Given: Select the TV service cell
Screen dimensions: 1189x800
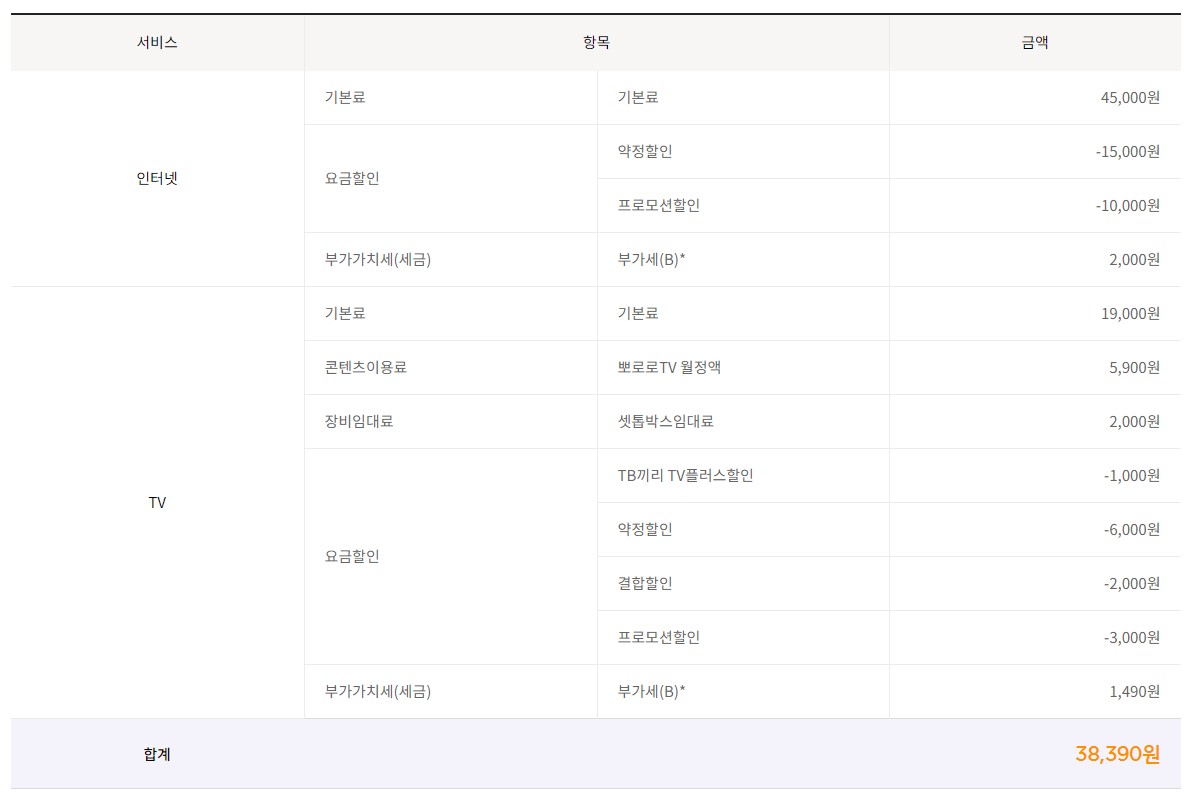Looking at the screenshot, I should click(x=157, y=503).
